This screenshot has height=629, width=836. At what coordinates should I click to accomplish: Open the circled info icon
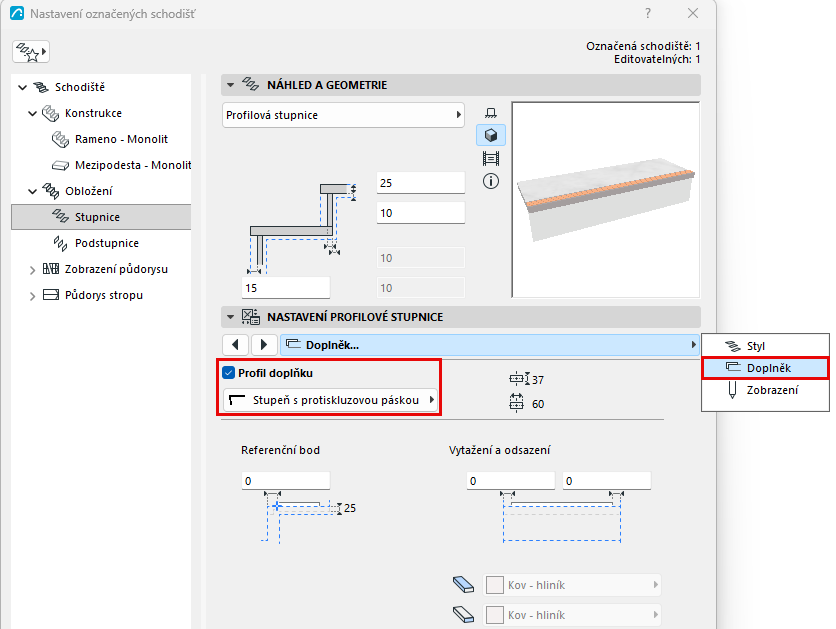coord(491,181)
